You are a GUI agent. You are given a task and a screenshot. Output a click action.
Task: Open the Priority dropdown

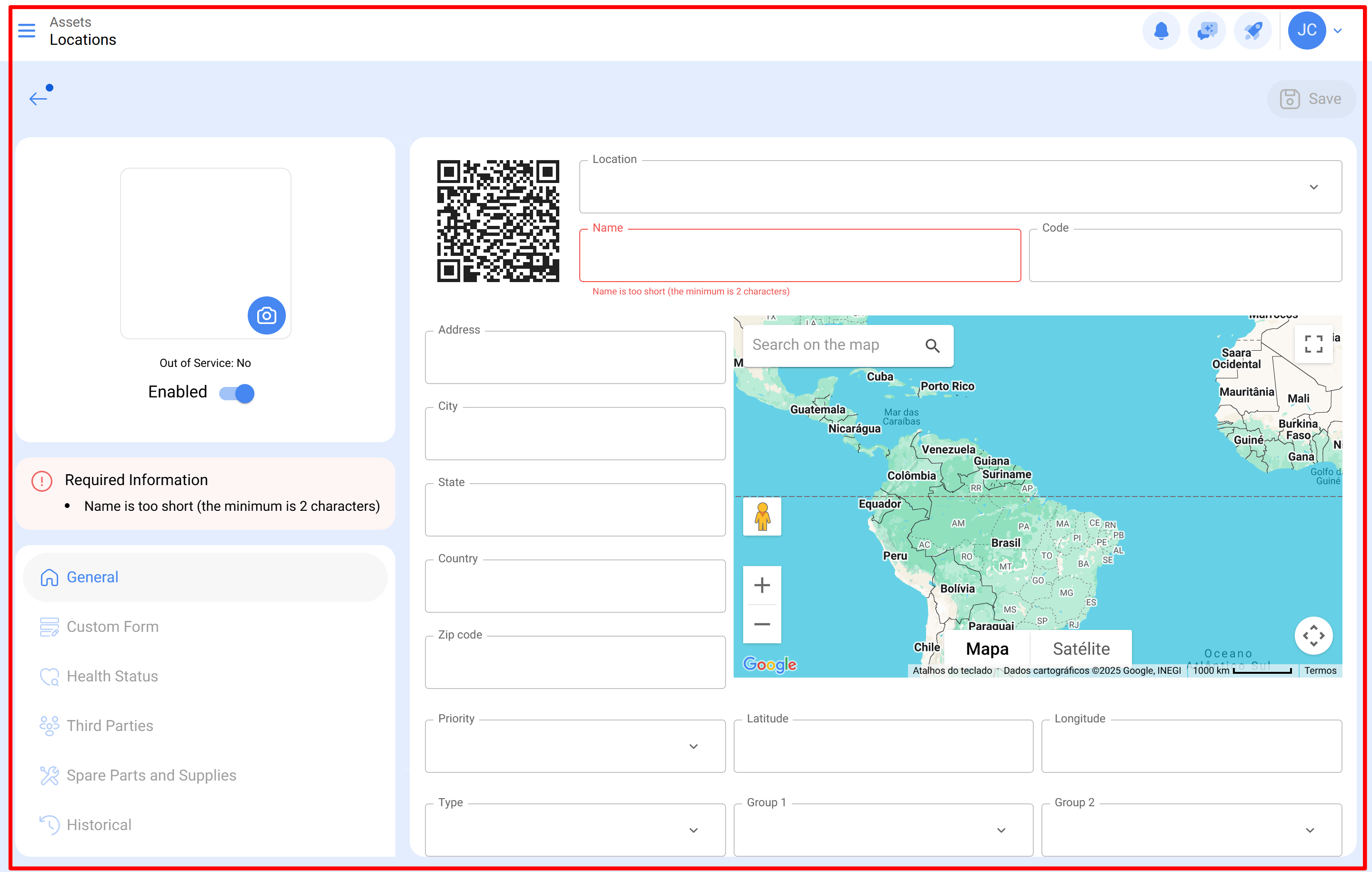tap(694, 746)
